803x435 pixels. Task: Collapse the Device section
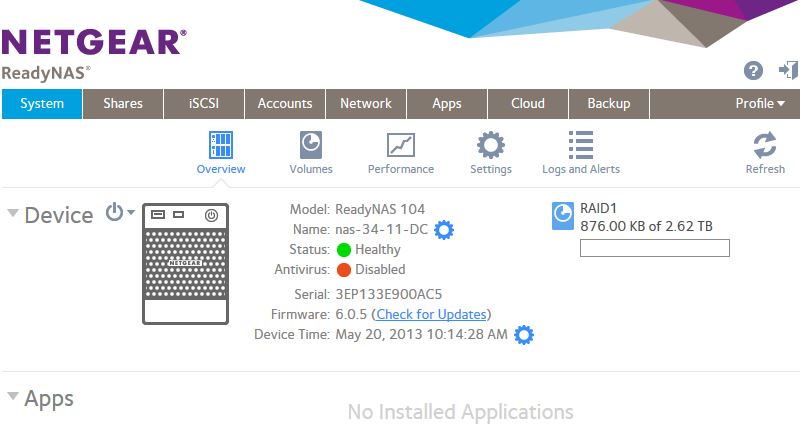tap(13, 213)
